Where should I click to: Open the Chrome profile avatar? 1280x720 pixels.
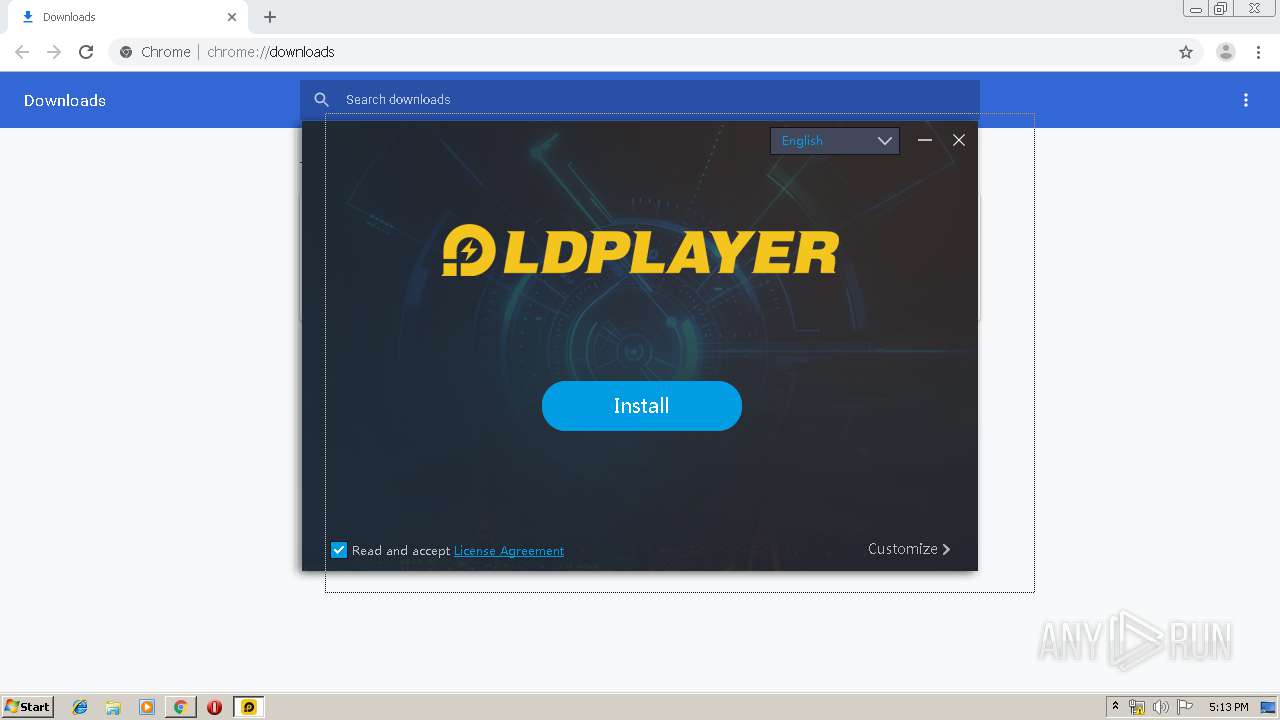coord(1226,52)
